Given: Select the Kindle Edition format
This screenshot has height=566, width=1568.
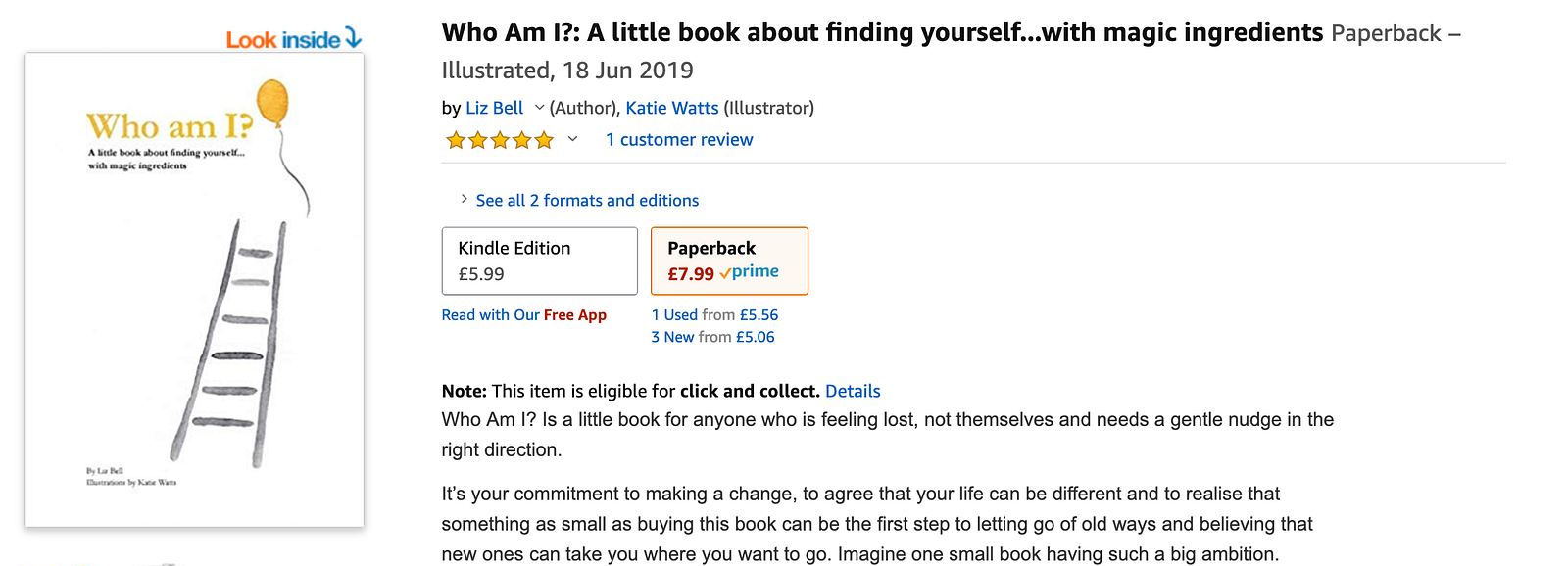Looking at the screenshot, I should tap(539, 260).
